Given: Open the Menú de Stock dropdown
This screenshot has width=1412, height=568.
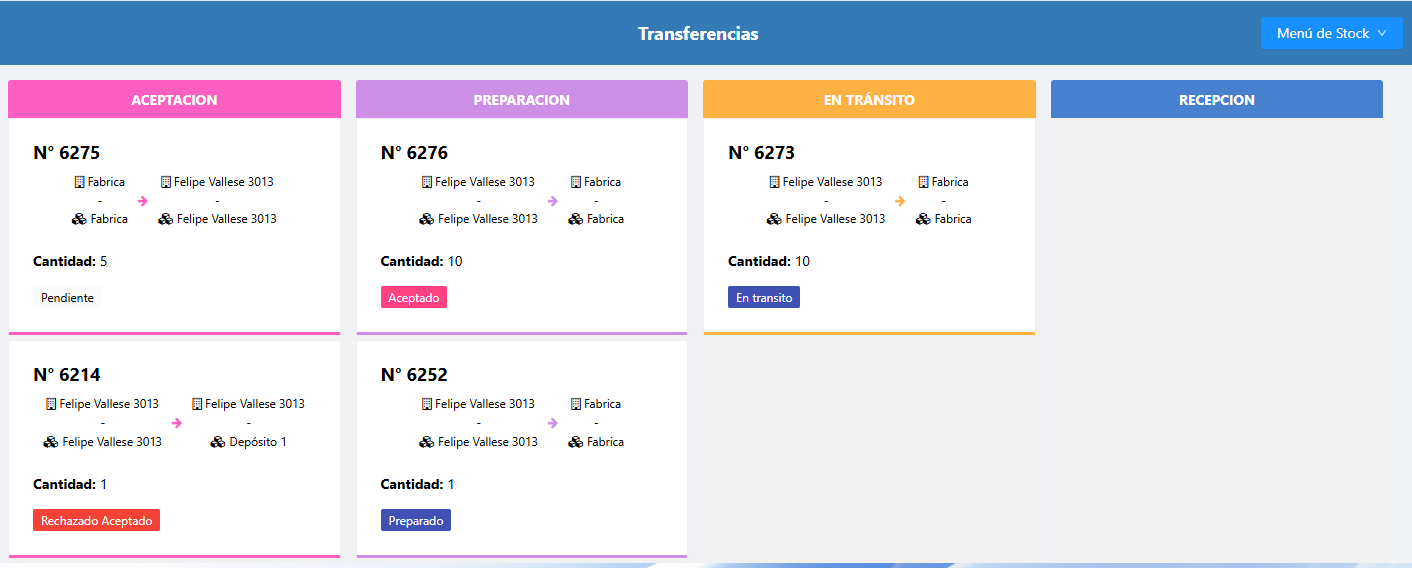Looking at the screenshot, I should pyautogui.click(x=1331, y=33).
